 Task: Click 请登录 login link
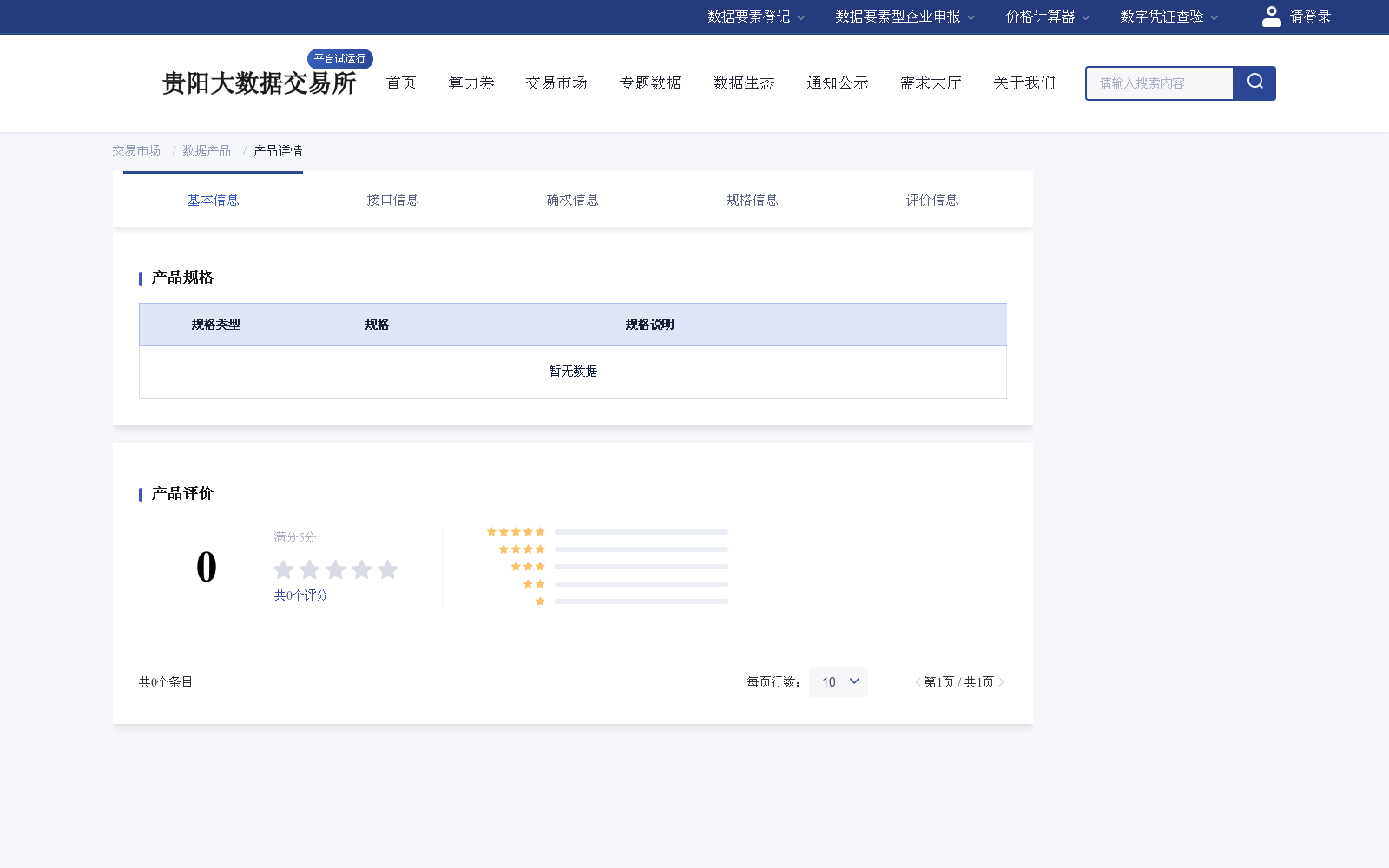[1310, 16]
